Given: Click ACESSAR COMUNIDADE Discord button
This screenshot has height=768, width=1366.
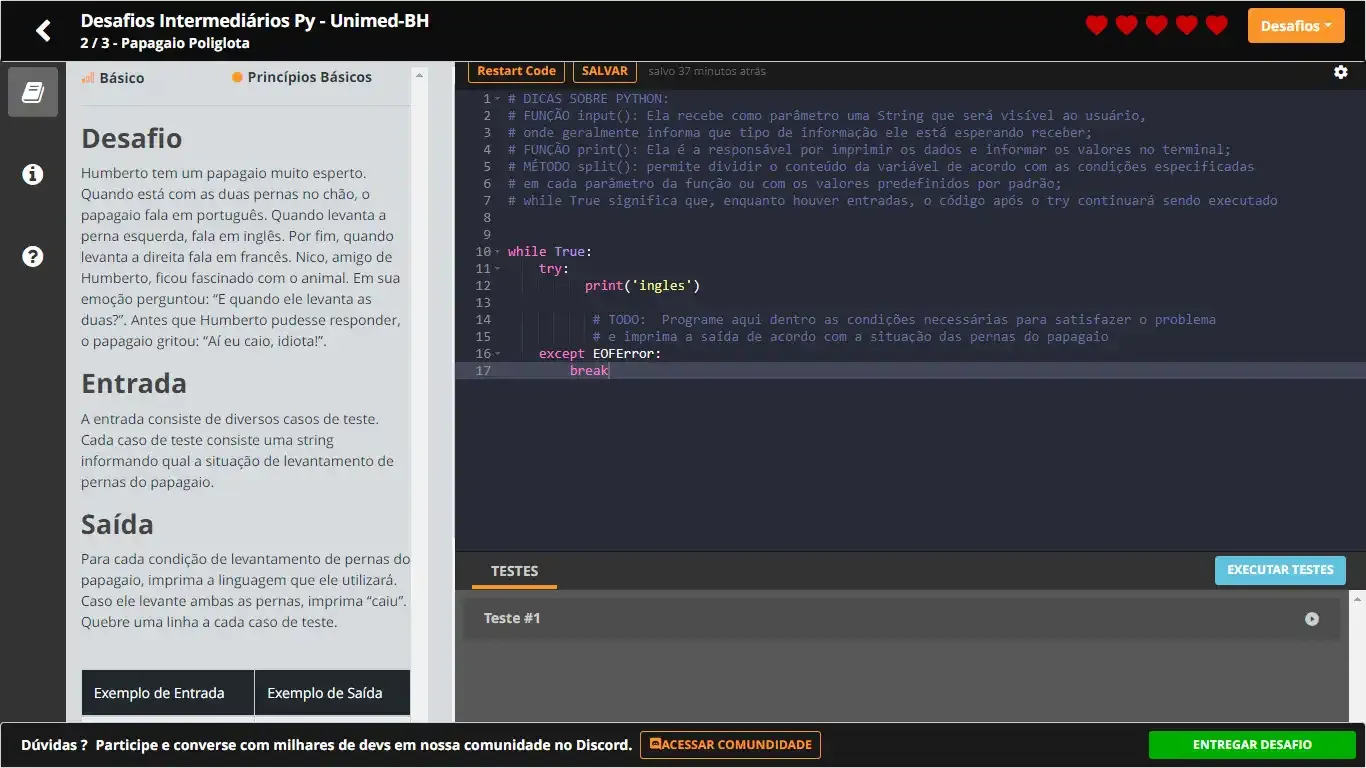Looking at the screenshot, I should [x=730, y=745].
